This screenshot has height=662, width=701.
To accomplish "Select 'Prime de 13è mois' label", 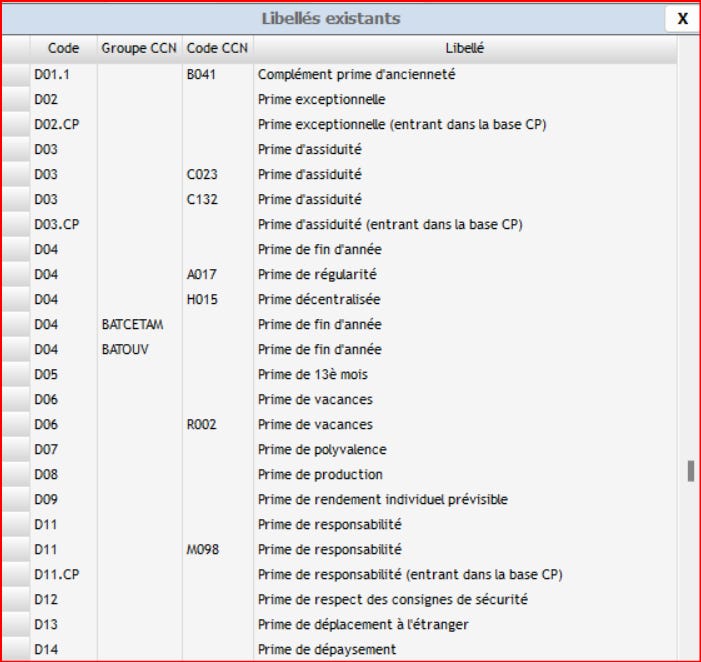I will click(x=313, y=375).
